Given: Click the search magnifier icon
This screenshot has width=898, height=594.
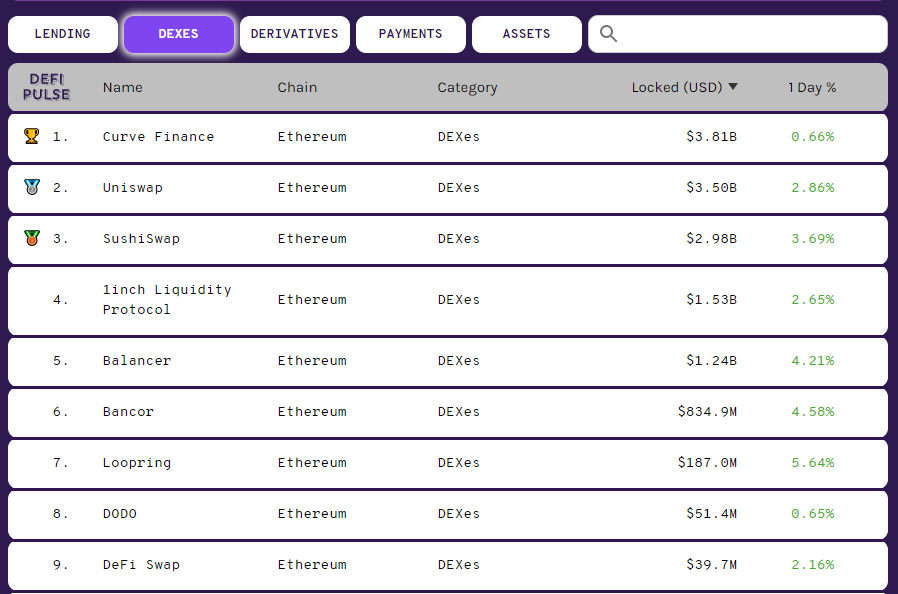Looking at the screenshot, I should pyautogui.click(x=608, y=34).
